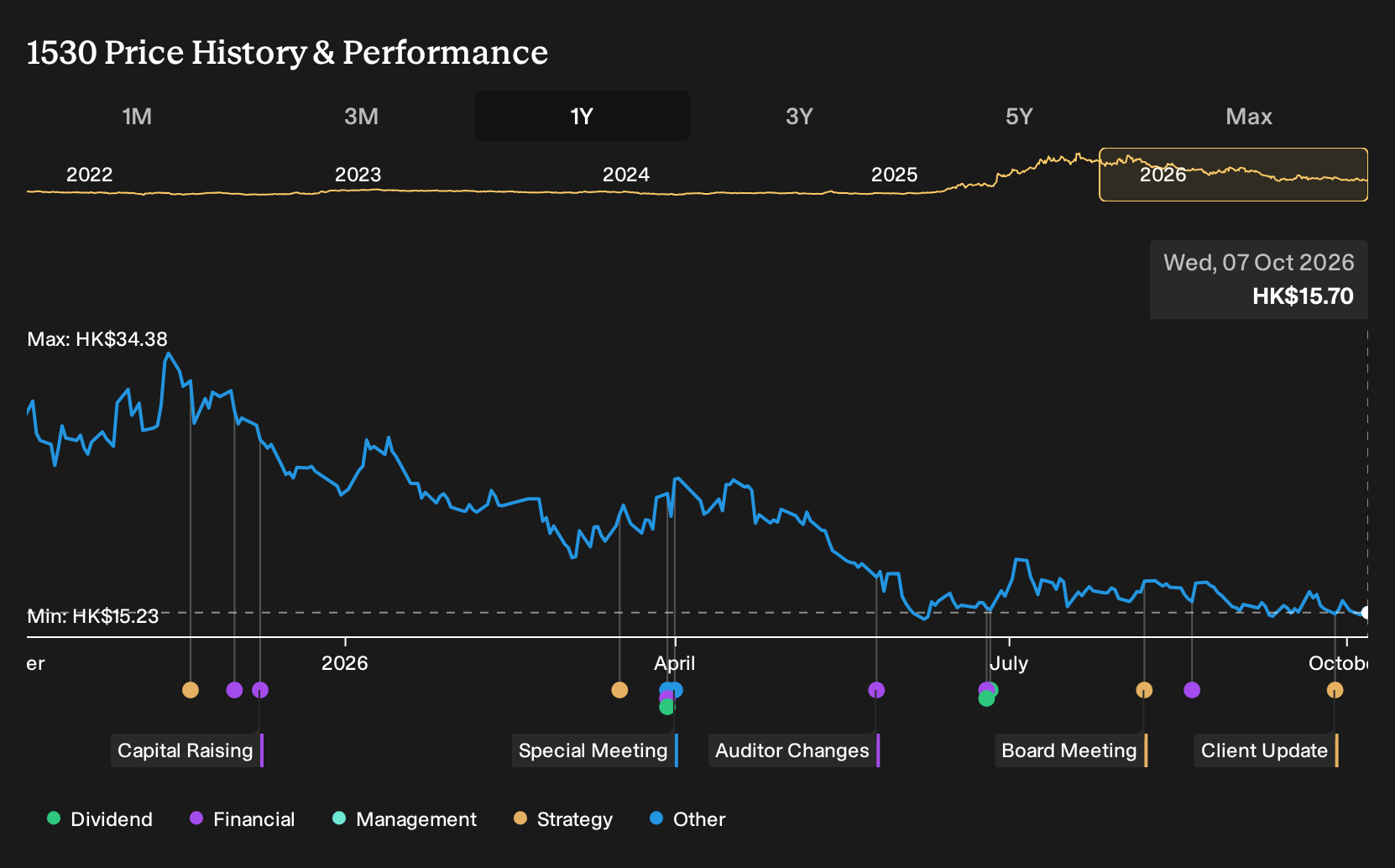
Task: Show the 5Y price range
Action: point(1019,116)
